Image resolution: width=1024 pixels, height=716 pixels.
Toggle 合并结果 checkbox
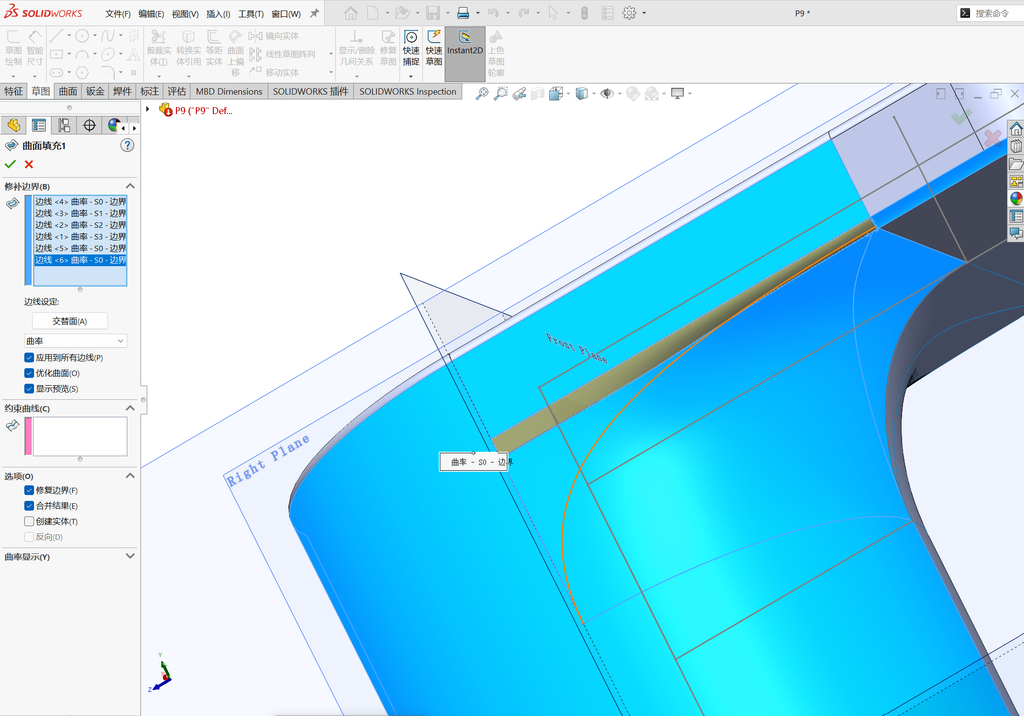pyautogui.click(x=29, y=506)
